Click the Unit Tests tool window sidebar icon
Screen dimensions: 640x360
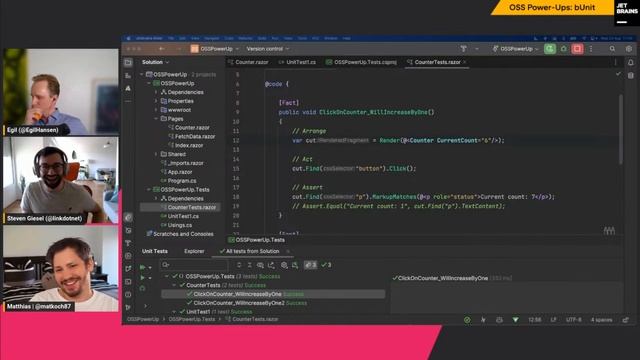tap(128, 218)
